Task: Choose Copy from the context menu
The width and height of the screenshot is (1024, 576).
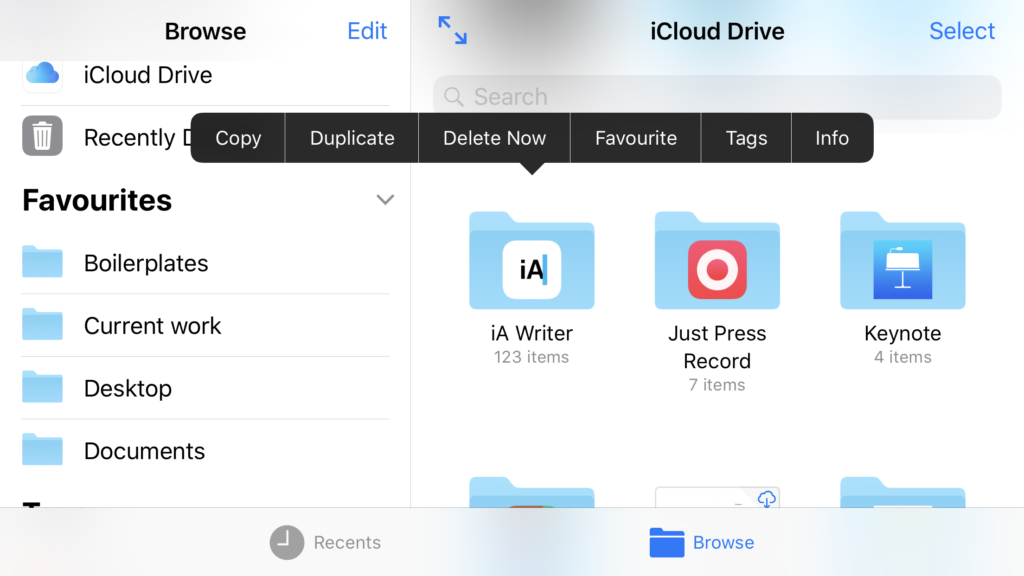Action: point(237,137)
